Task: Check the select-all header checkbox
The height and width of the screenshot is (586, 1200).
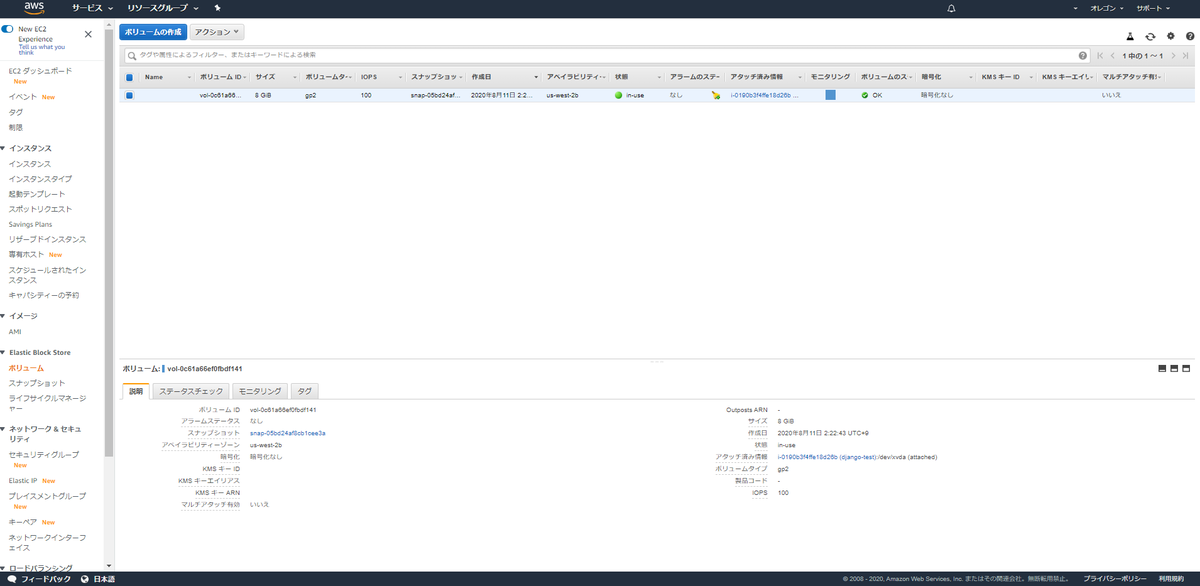Action: click(x=129, y=77)
